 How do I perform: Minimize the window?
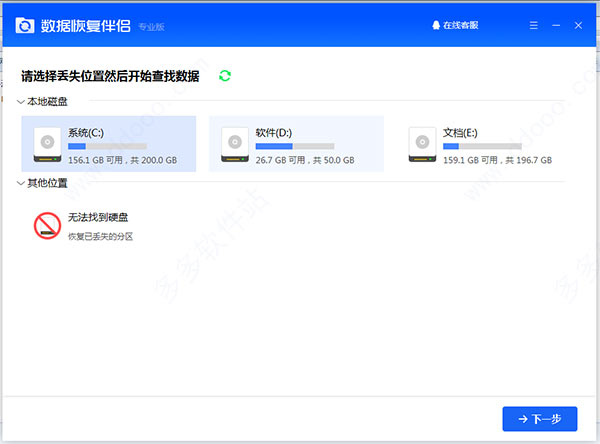click(x=556, y=25)
